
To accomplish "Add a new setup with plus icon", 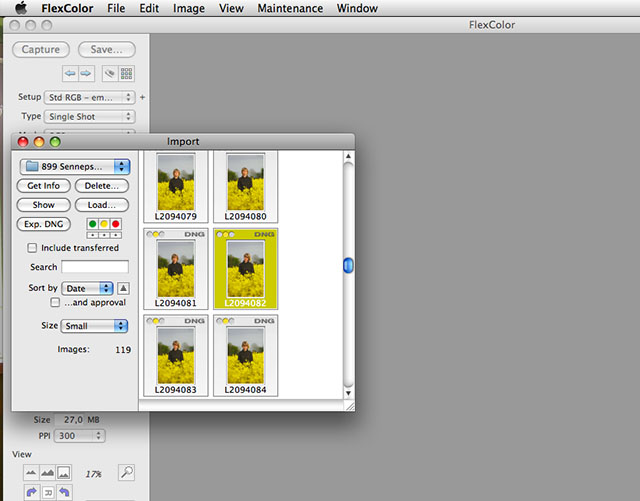I will 142,97.
